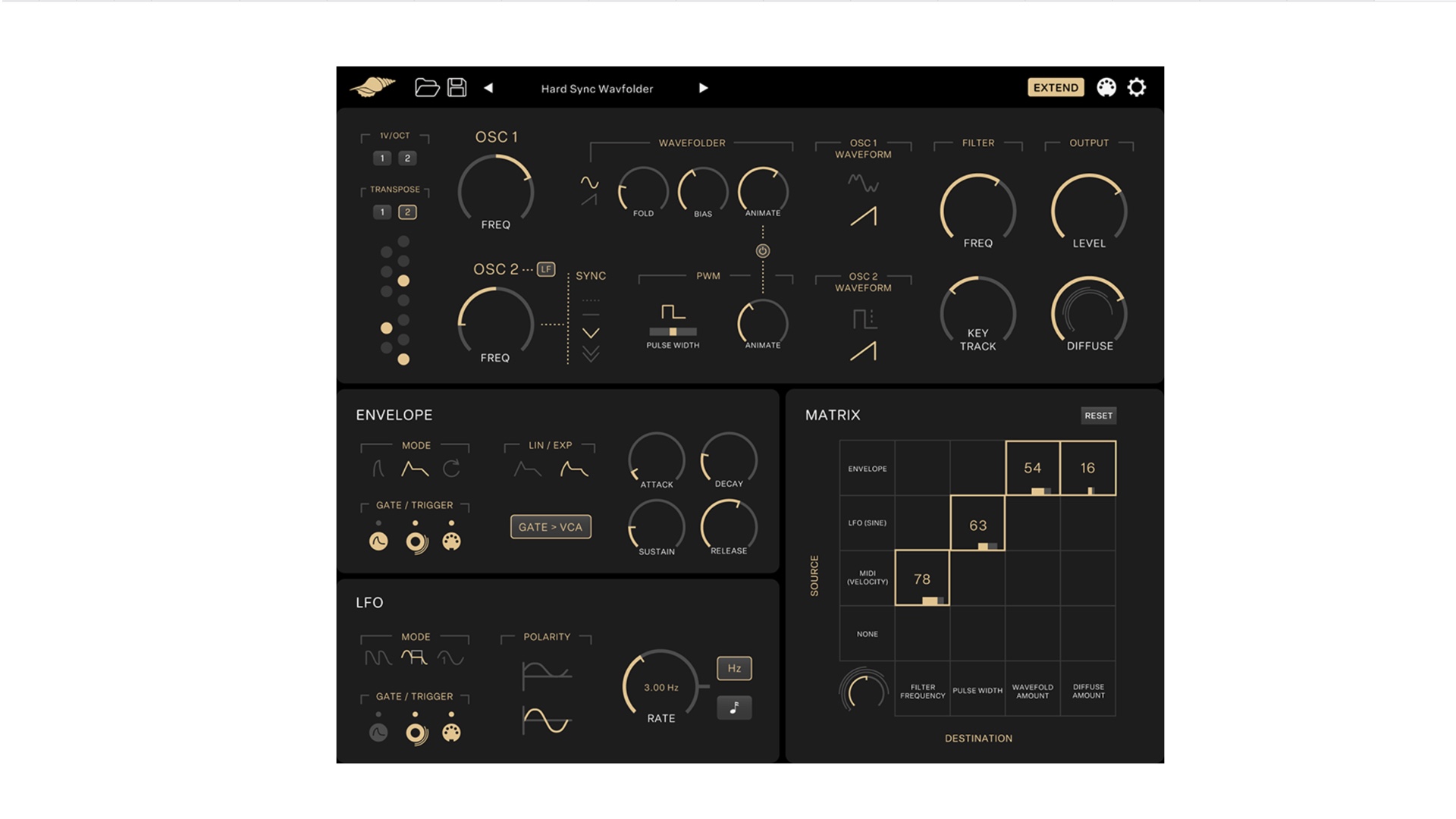Select OSC 1 sawtooth waveform icon
Viewport: 1456px width, 819px height.
pos(863,217)
